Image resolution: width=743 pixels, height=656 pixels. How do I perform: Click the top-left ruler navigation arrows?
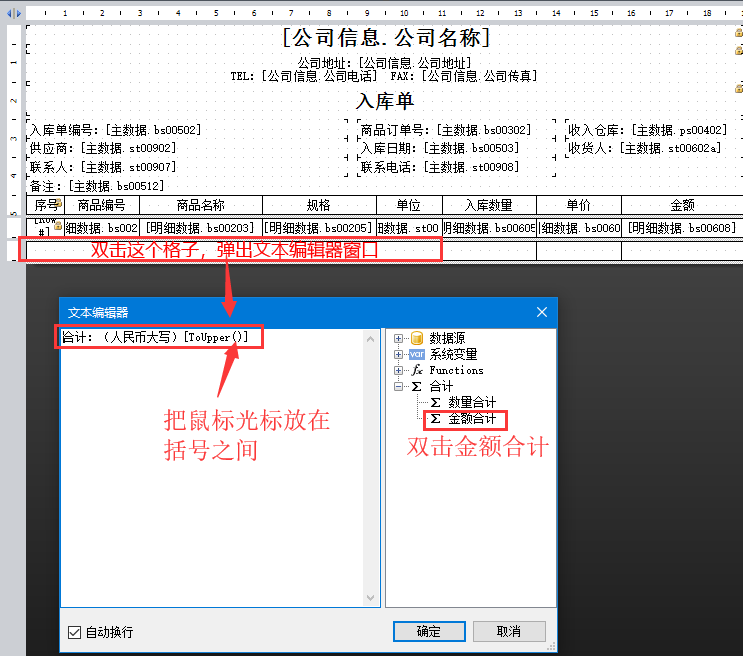(x=14, y=13)
